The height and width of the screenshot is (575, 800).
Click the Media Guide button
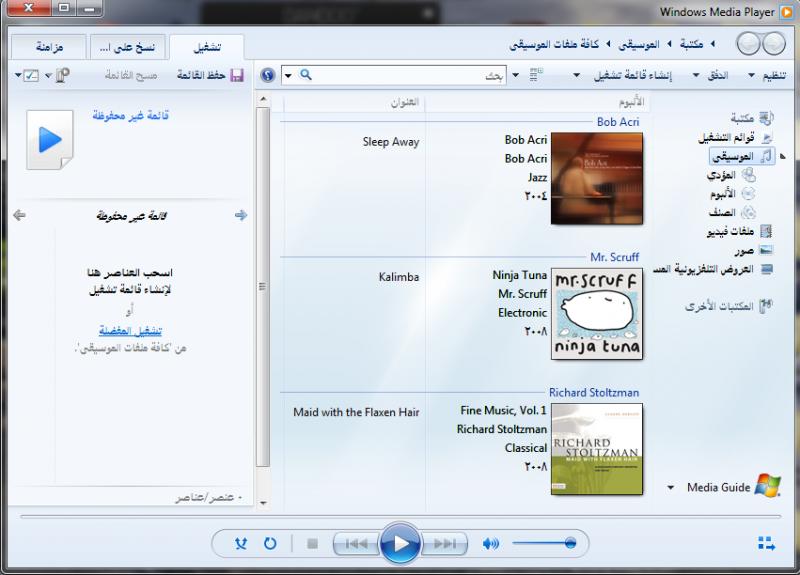pos(733,486)
